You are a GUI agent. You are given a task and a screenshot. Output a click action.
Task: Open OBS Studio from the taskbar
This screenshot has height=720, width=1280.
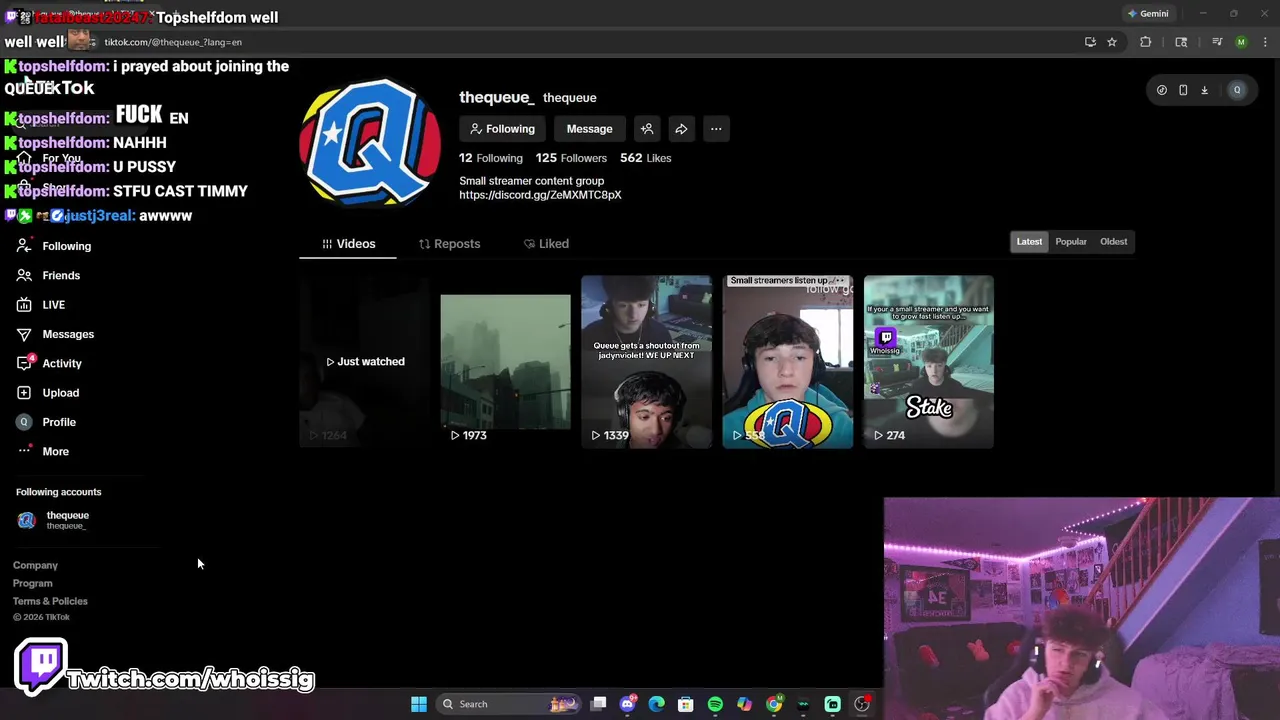(862, 704)
